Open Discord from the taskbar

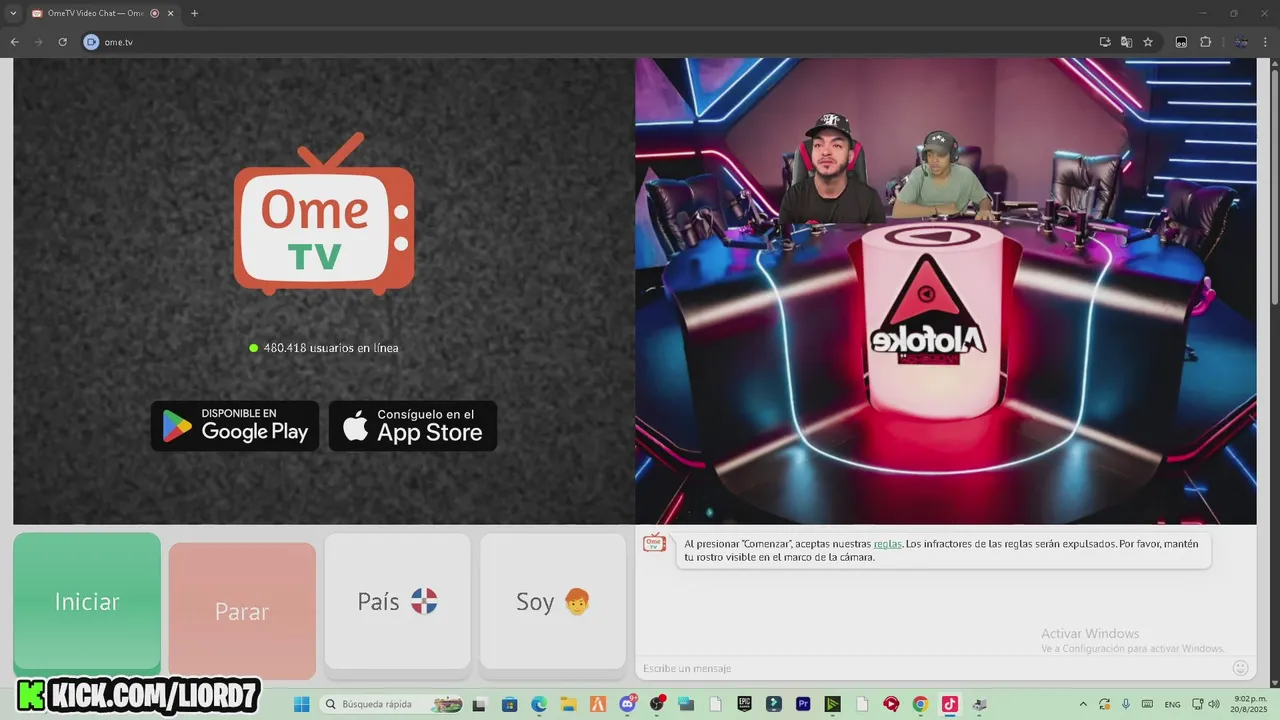tap(628, 704)
